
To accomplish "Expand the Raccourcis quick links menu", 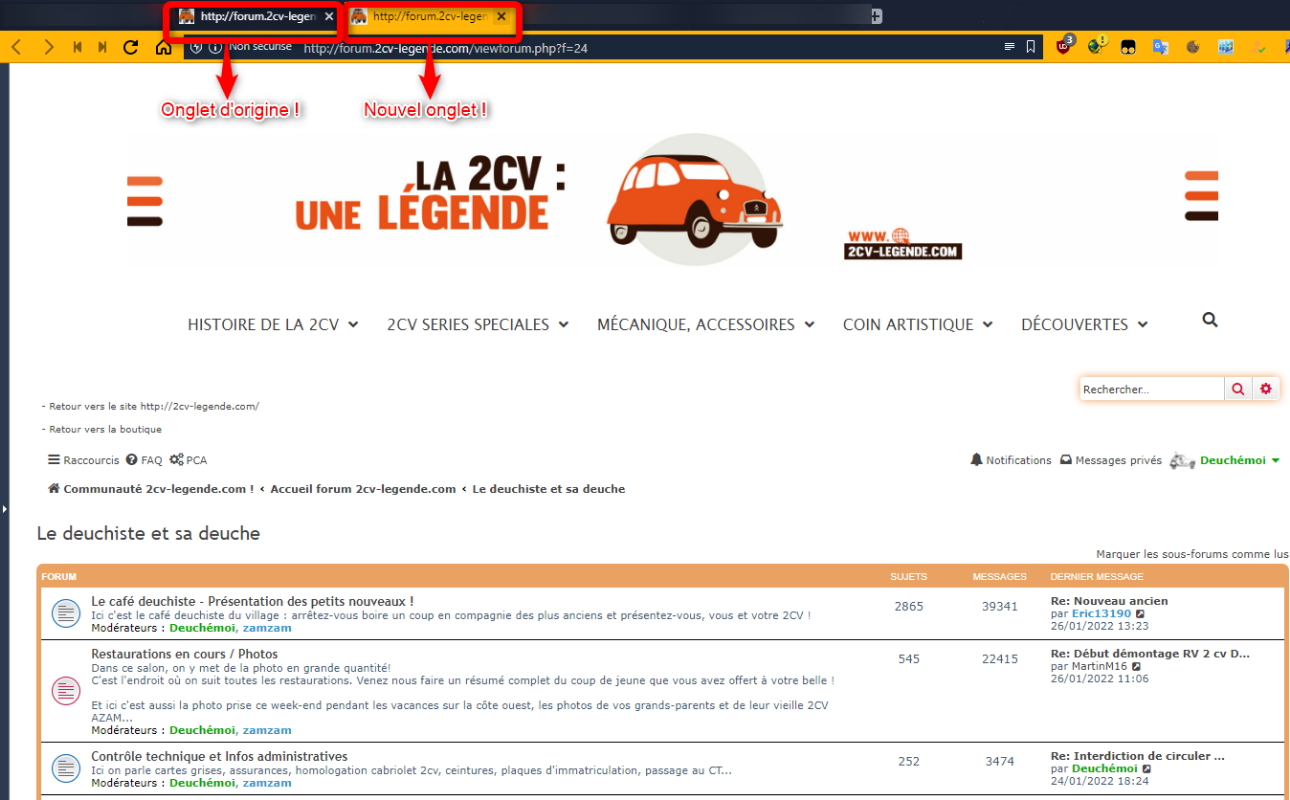I will (x=84, y=460).
